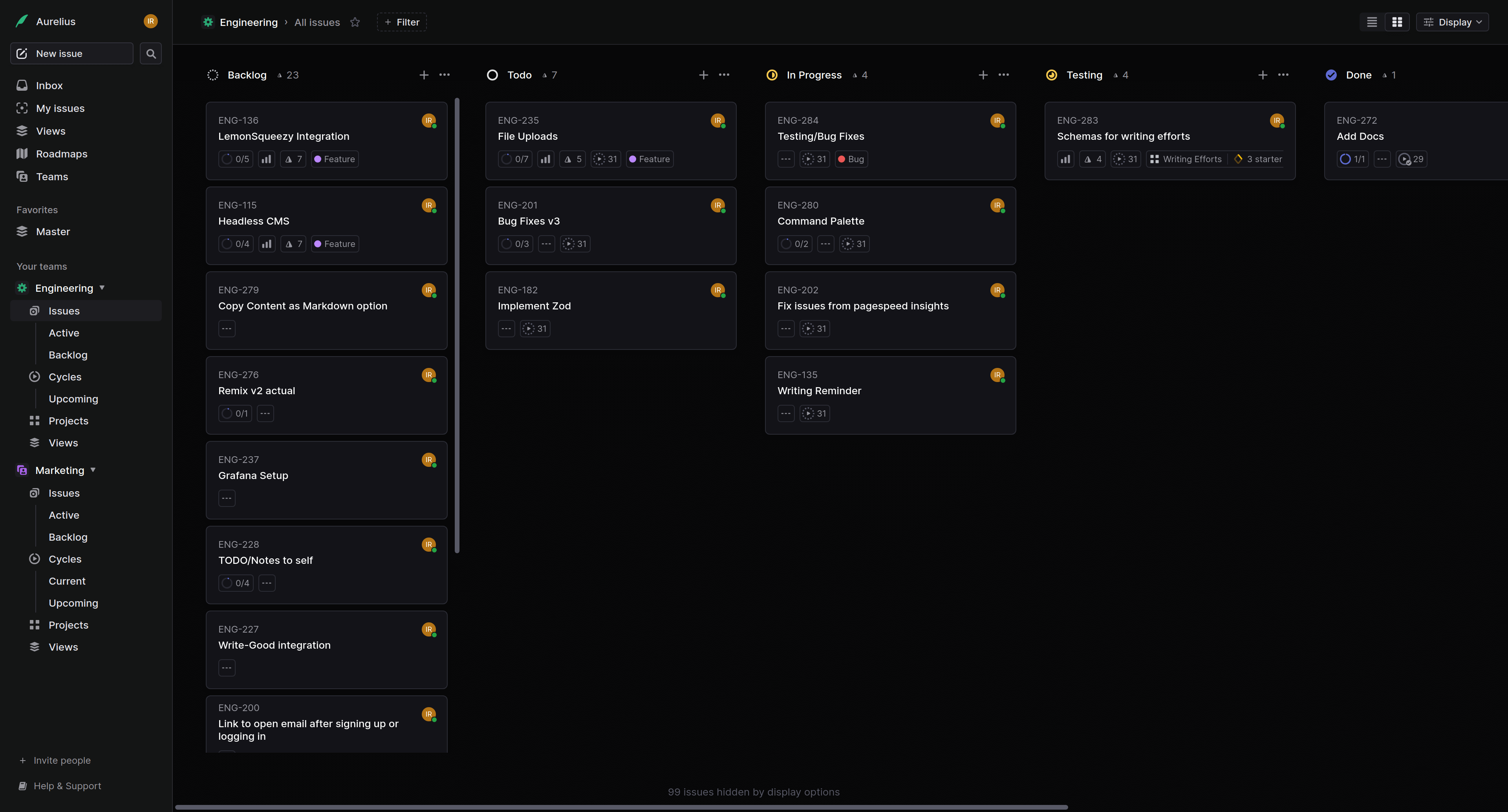Click the purple Feature label on ENG-235
Screen dimensions: 1508x812
[x=649, y=159]
